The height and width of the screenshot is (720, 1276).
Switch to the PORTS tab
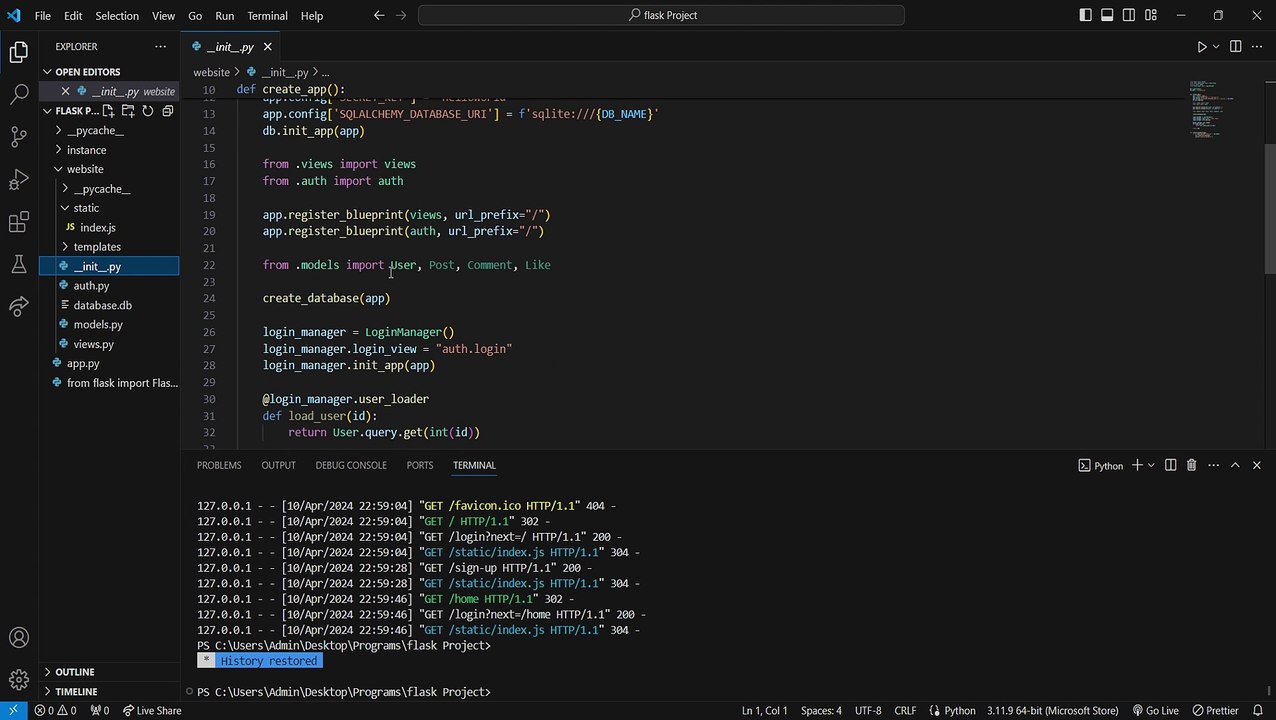420,465
